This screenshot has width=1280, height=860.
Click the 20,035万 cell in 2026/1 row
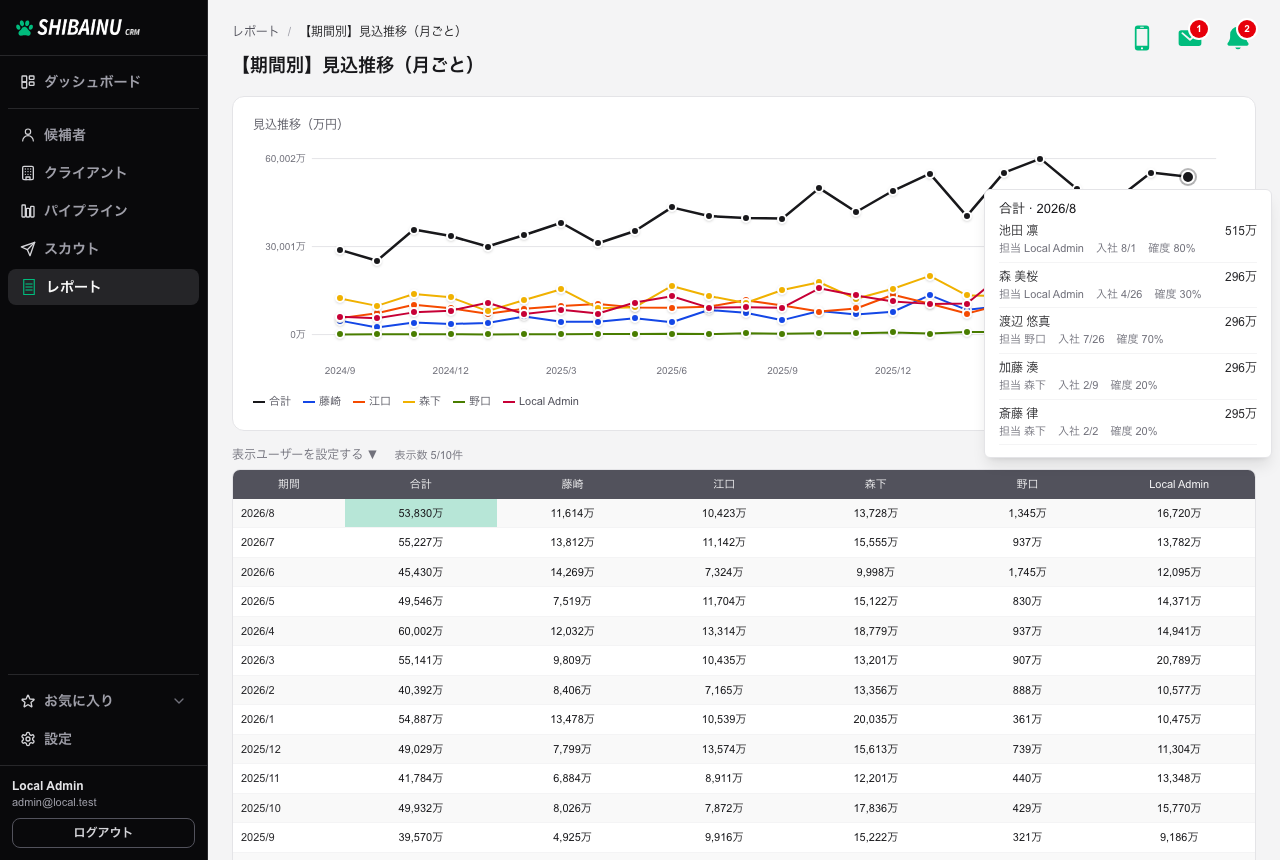[876, 720]
